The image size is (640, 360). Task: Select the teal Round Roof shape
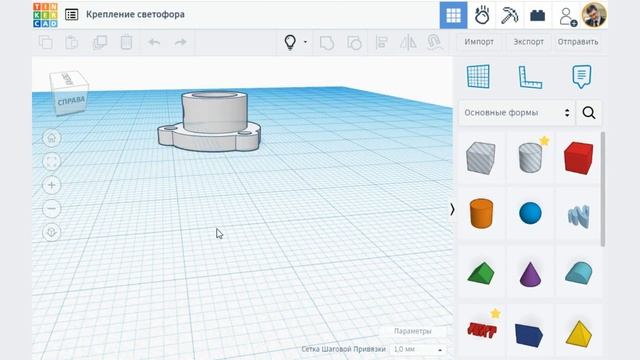pyautogui.click(x=579, y=273)
